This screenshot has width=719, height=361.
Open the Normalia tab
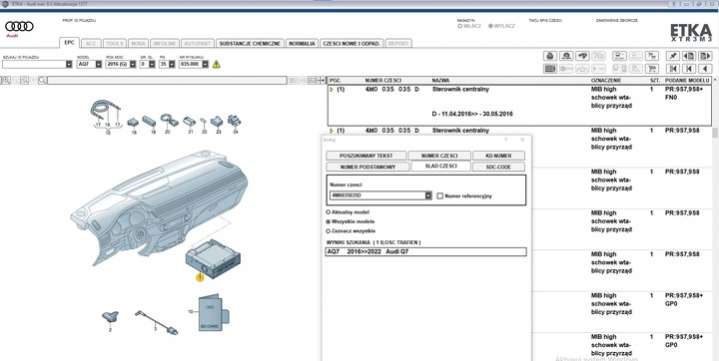click(x=302, y=43)
